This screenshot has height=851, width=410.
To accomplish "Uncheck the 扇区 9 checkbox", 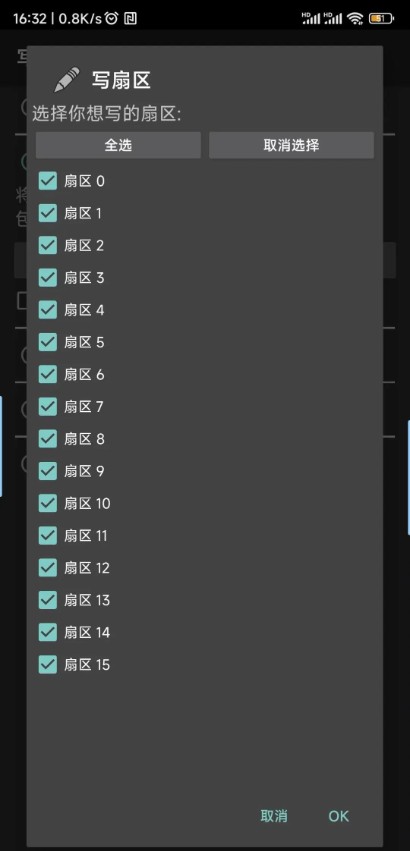I will coord(48,471).
